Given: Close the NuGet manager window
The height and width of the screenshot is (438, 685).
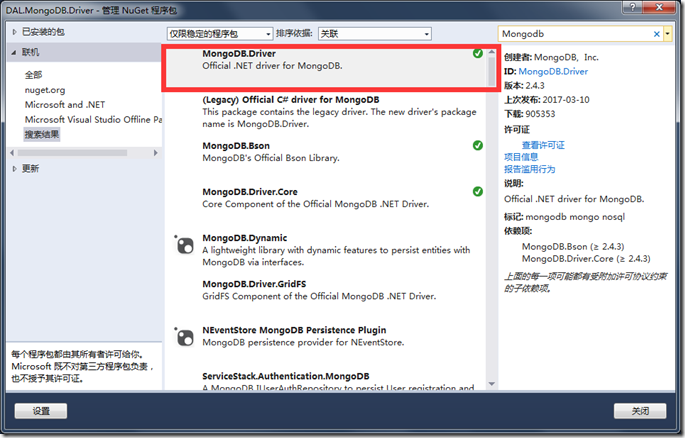Looking at the screenshot, I should pyautogui.click(x=659, y=7).
